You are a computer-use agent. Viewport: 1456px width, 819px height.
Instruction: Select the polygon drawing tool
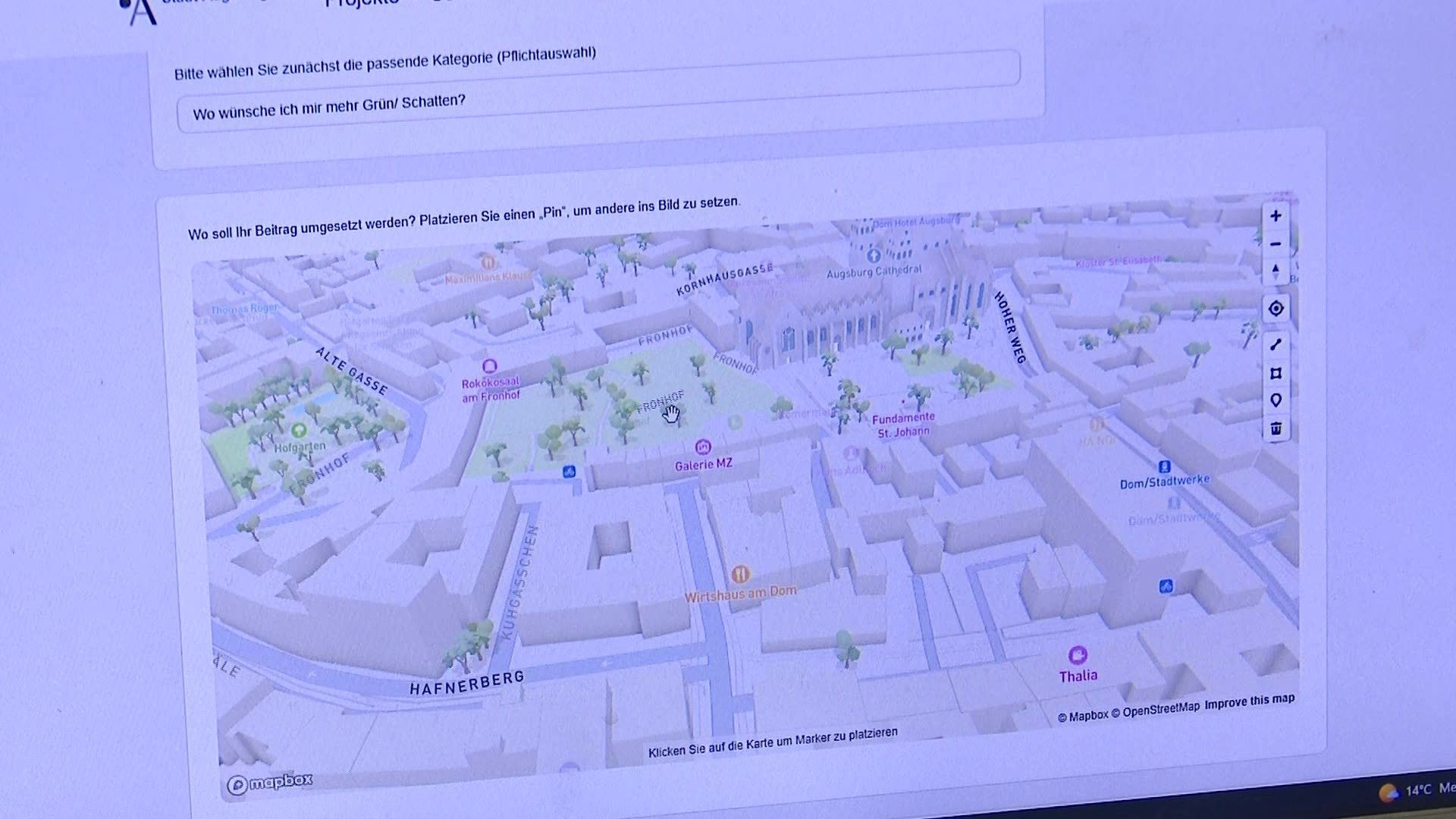[x=1276, y=373]
